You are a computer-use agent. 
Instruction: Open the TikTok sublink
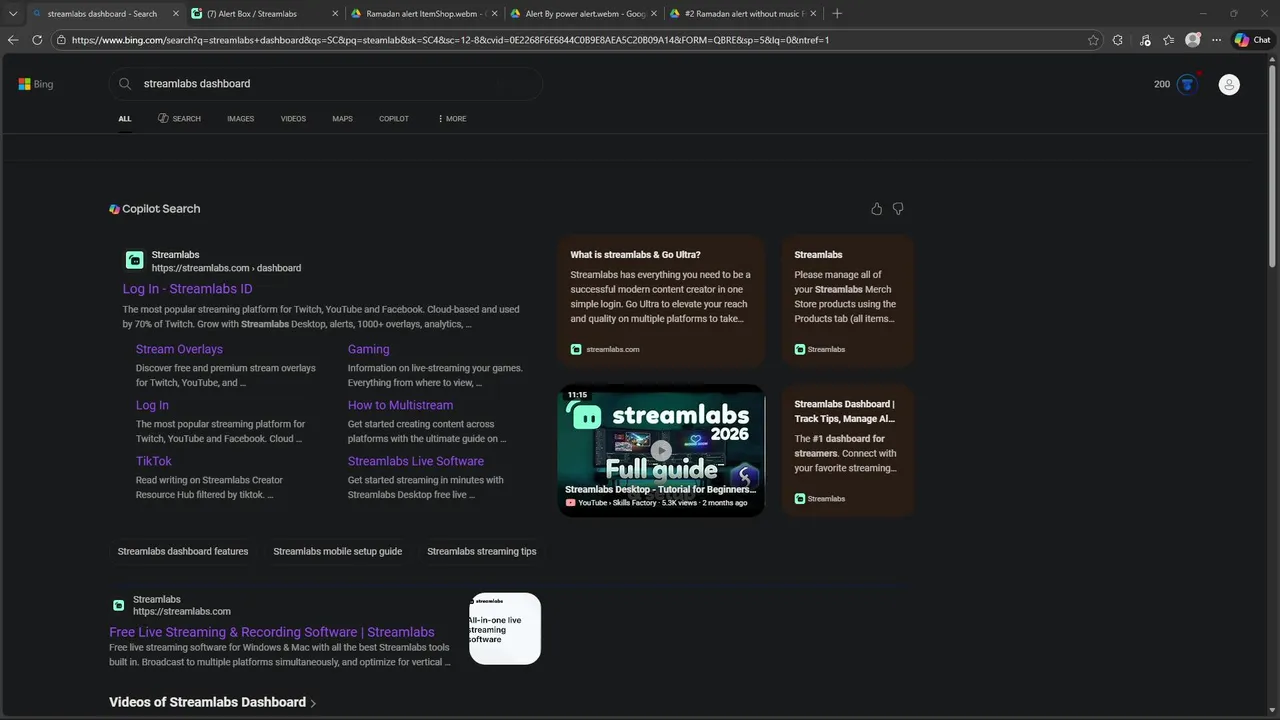[x=153, y=461]
